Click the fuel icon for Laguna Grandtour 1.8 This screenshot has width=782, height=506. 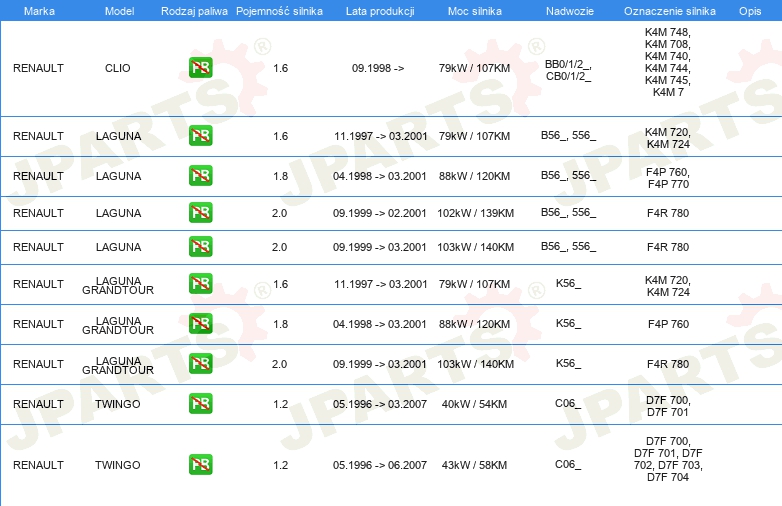tap(200, 324)
